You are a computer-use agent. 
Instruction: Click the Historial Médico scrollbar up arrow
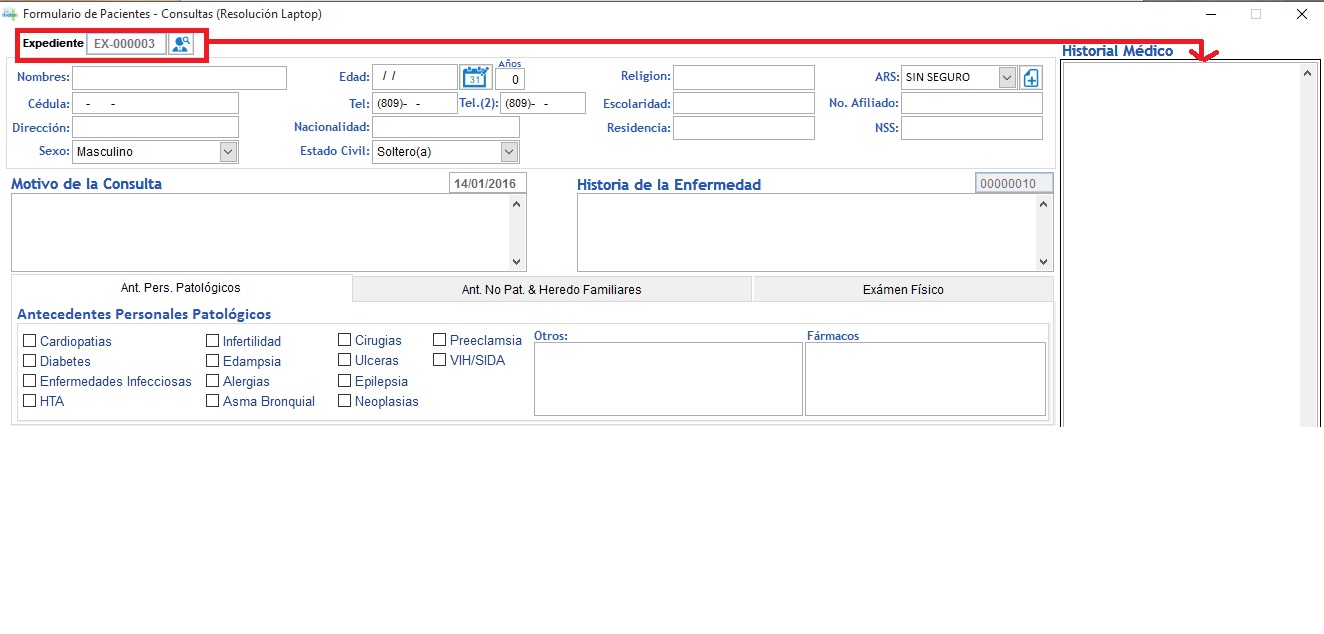(1308, 73)
